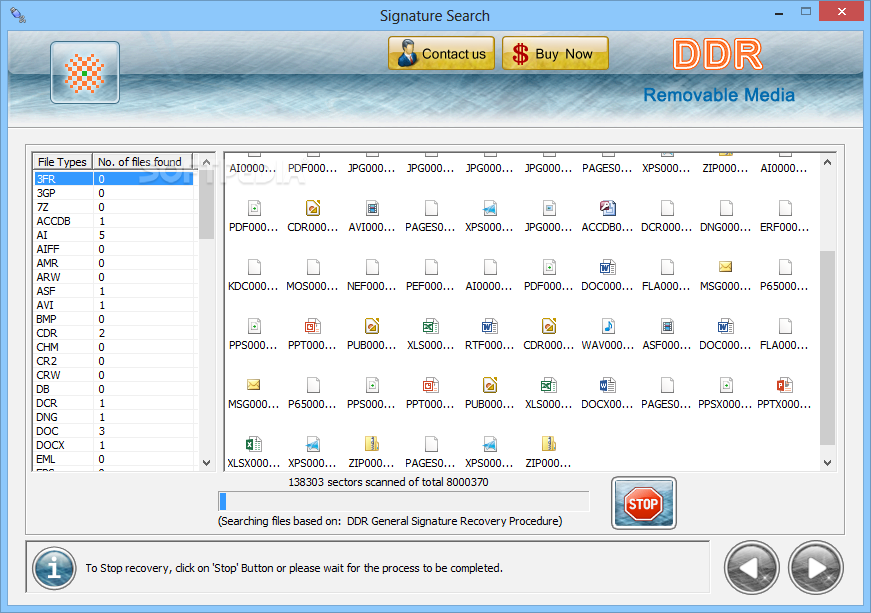Click the file type list up arrow
Screen dimensions: 871x613
(x=206, y=162)
